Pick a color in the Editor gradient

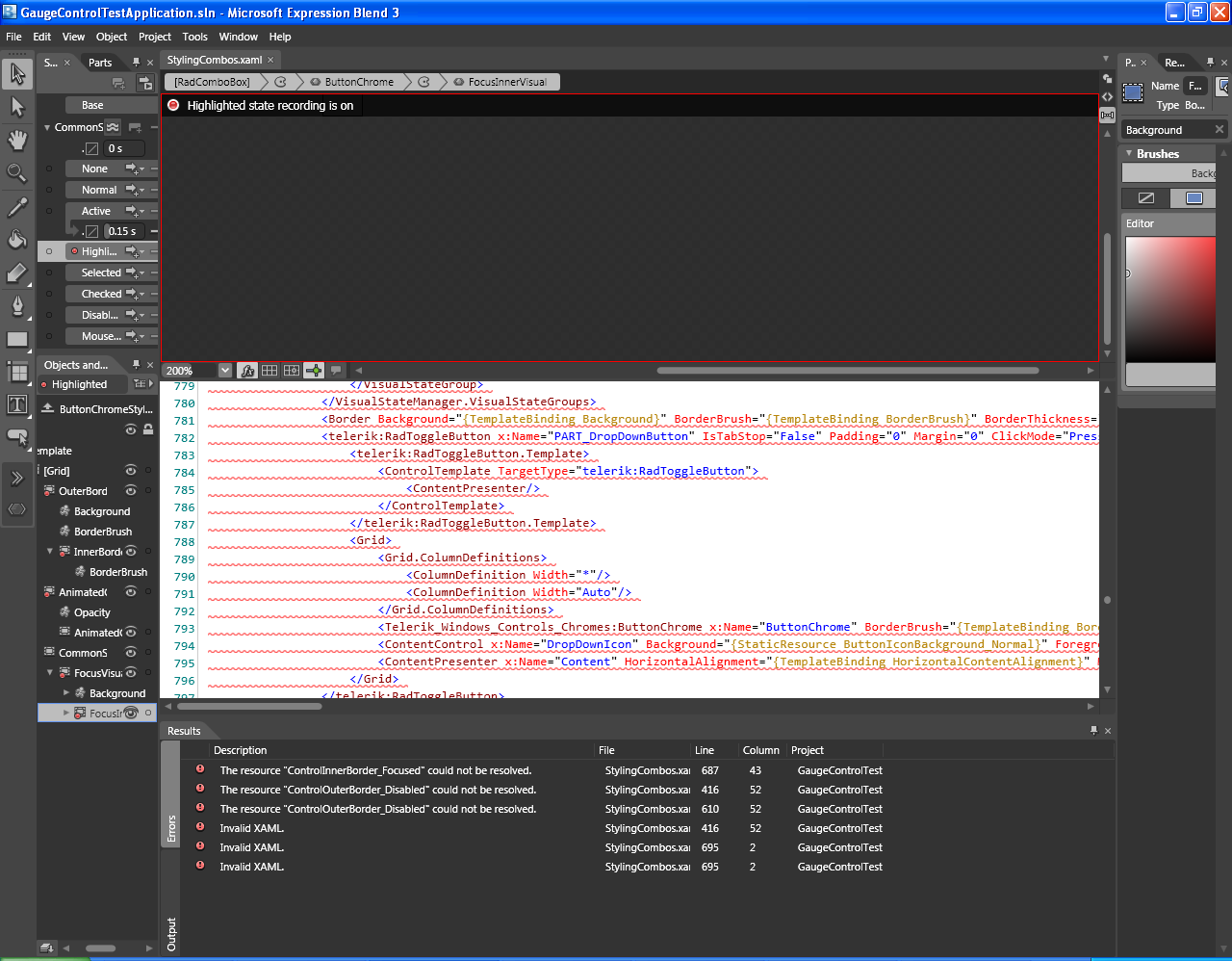pos(1170,299)
